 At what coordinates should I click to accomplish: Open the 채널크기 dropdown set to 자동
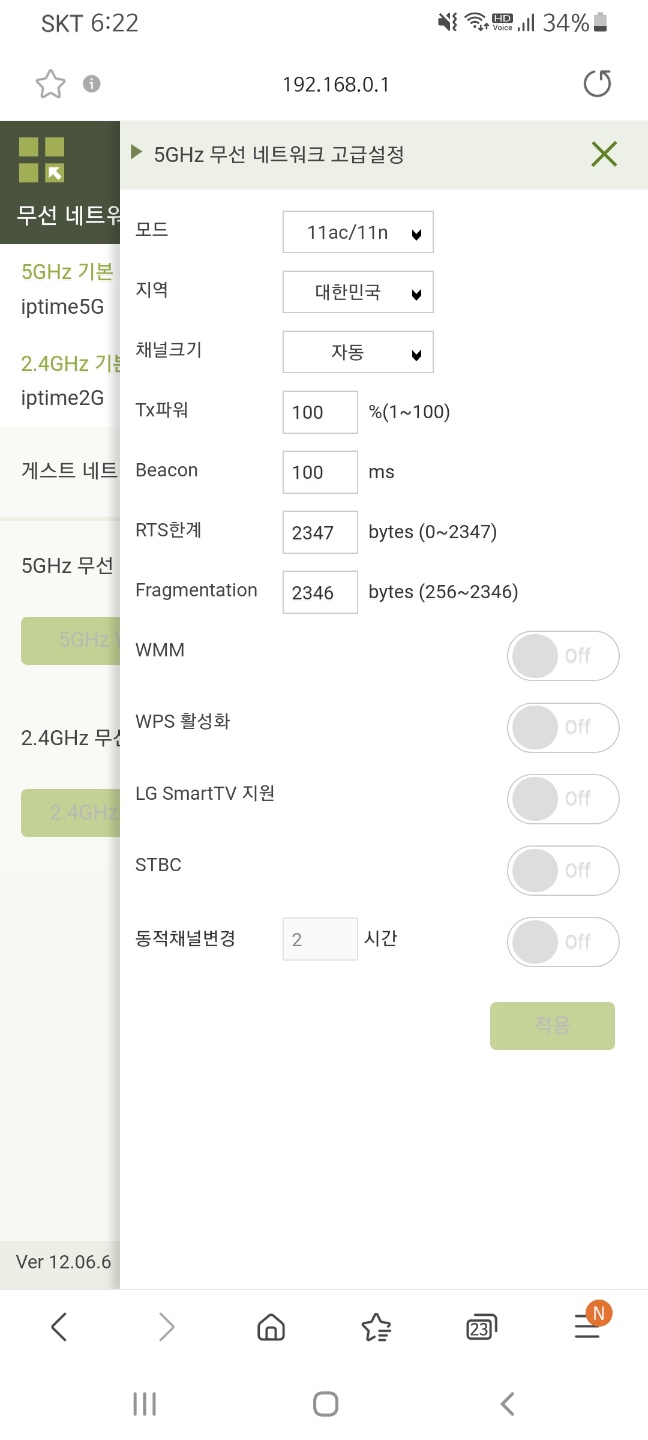(x=358, y=352)
